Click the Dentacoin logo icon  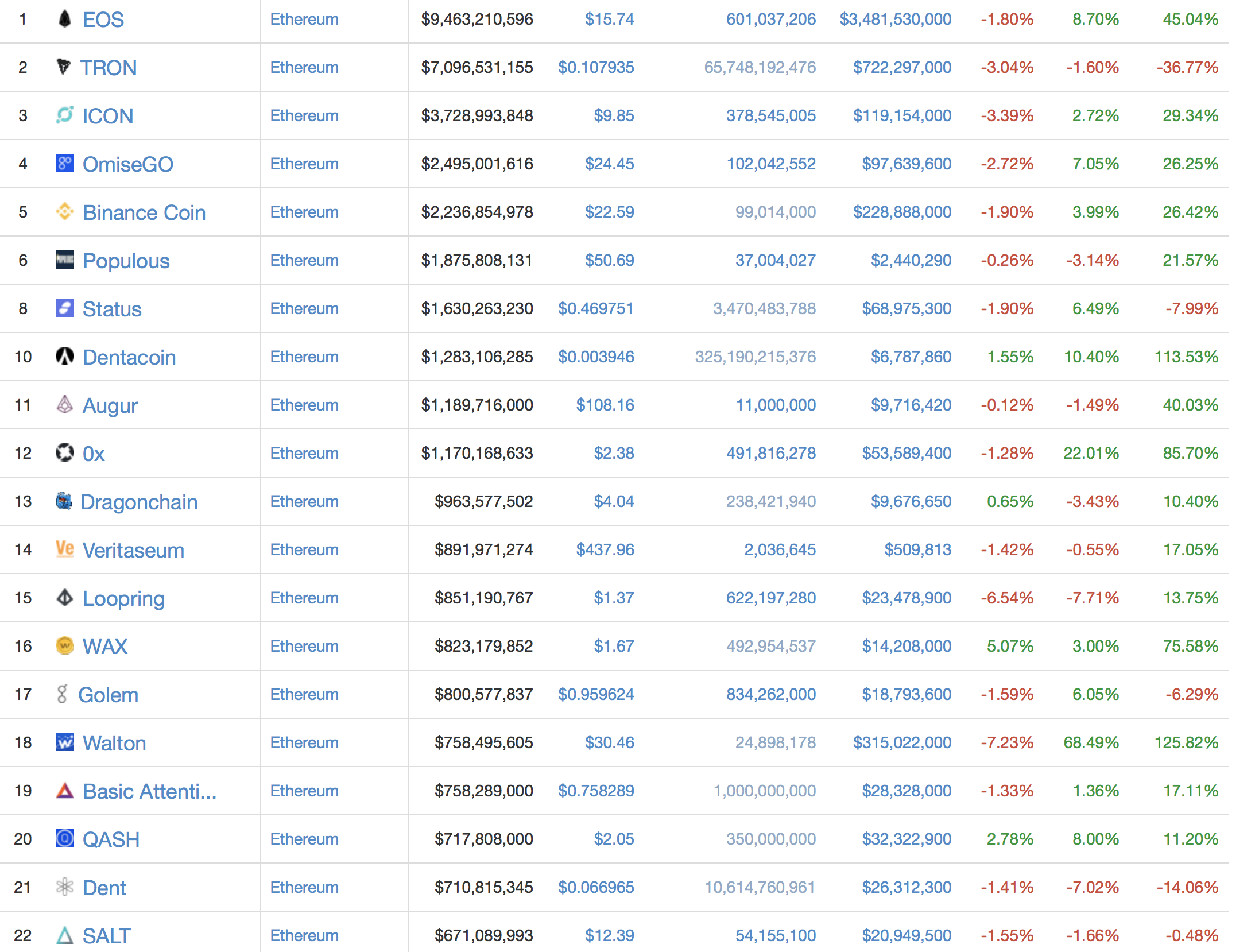tap(65, 356)
